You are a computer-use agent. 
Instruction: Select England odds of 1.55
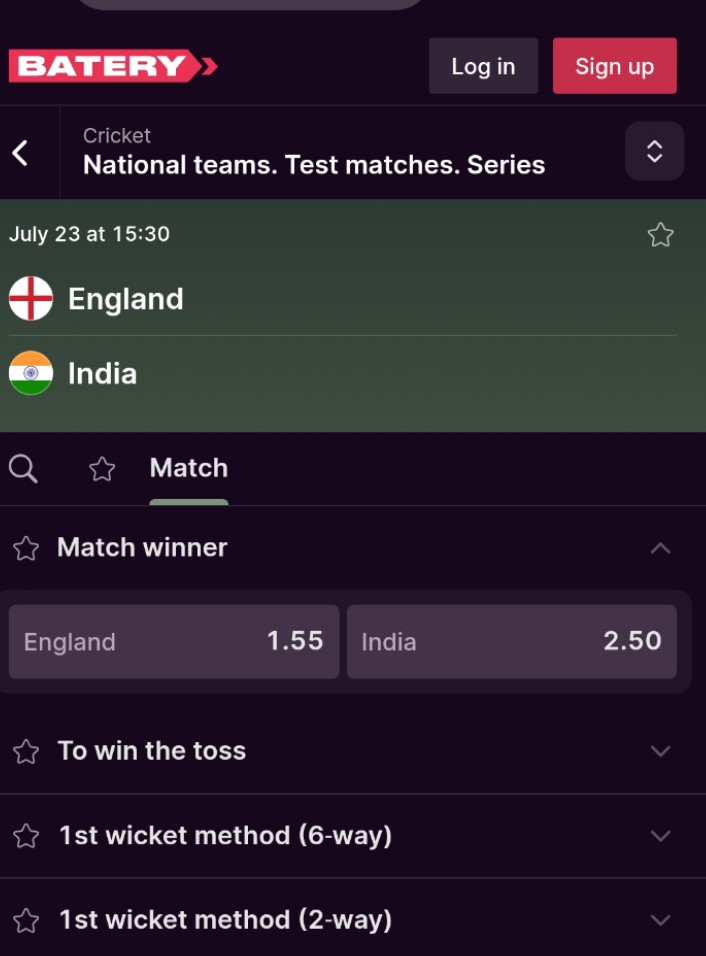coord(173,642)
